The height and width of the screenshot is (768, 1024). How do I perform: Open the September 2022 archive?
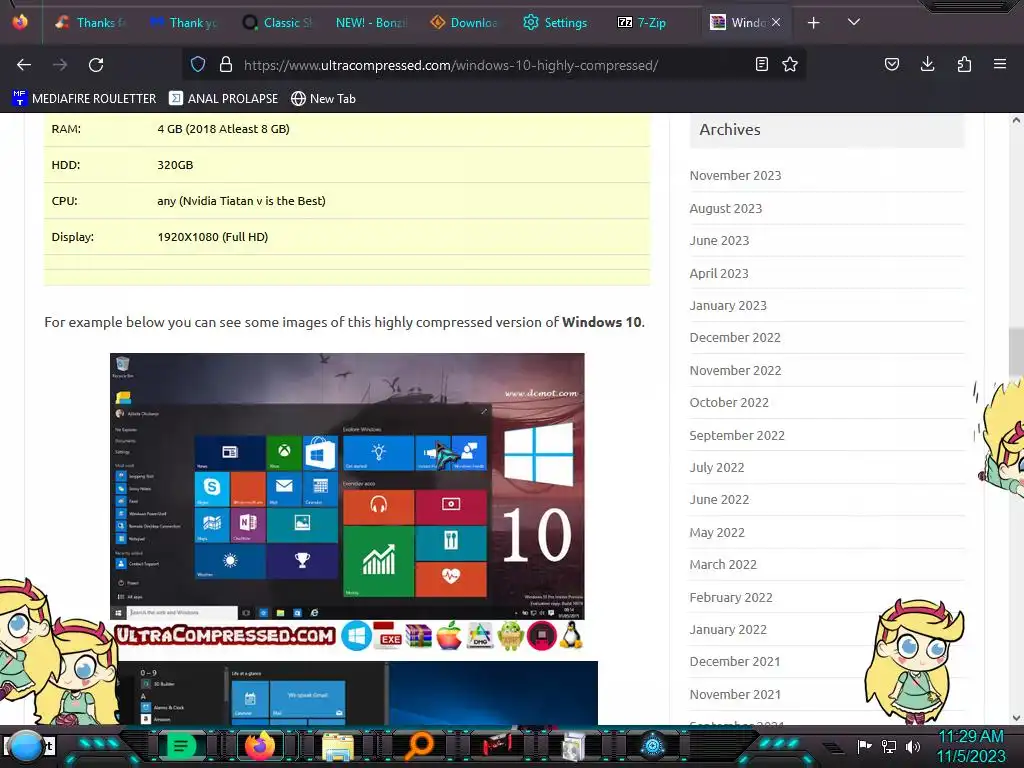click(737, 435)
